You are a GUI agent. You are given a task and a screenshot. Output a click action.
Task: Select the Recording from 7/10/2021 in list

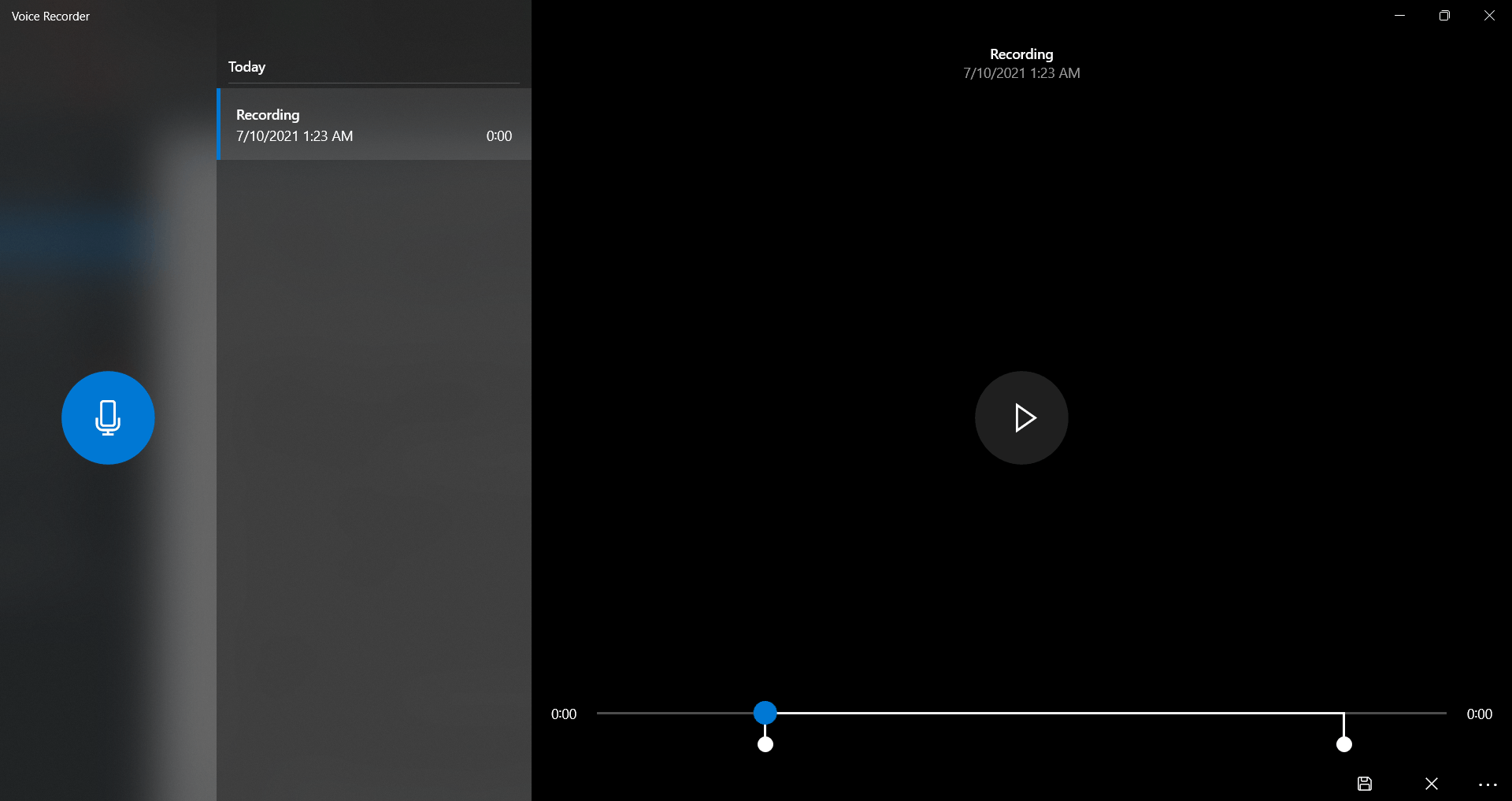(x=374, y=124)
